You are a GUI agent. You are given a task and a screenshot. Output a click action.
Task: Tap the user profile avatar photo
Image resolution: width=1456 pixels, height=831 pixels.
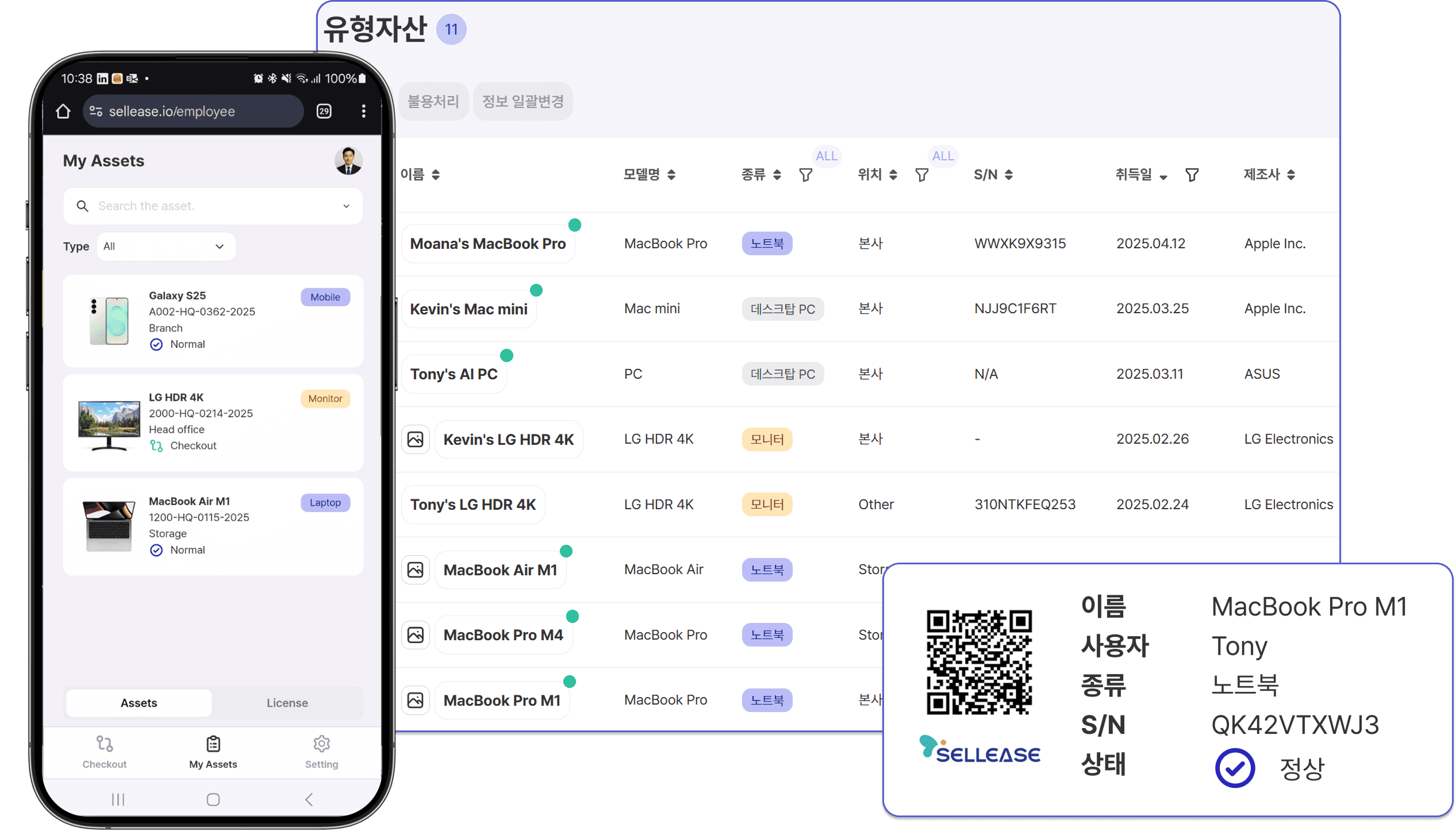click(348, 161)
